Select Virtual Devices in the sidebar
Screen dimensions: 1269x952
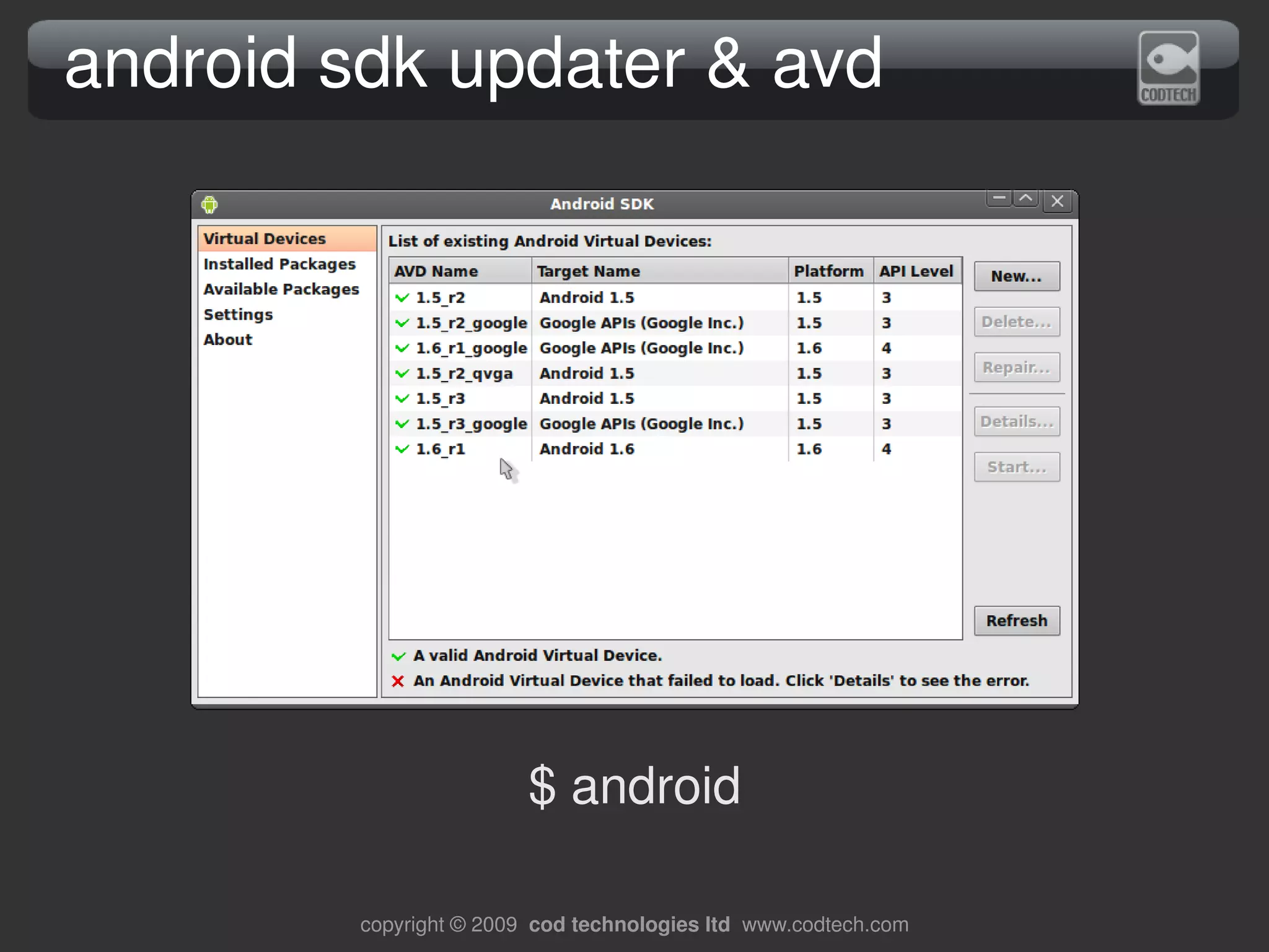[288, 239]
